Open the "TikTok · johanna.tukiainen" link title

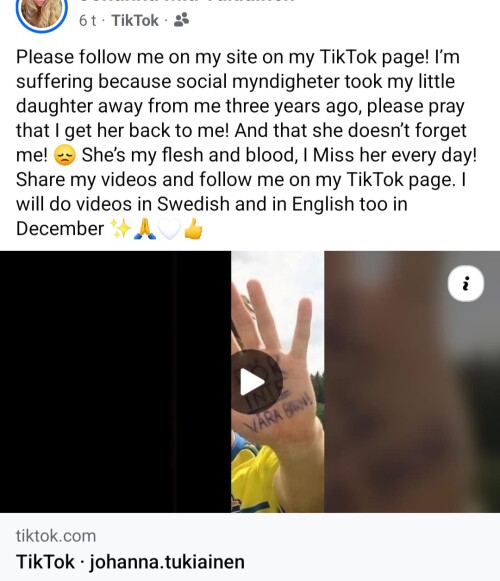(130, 562)
